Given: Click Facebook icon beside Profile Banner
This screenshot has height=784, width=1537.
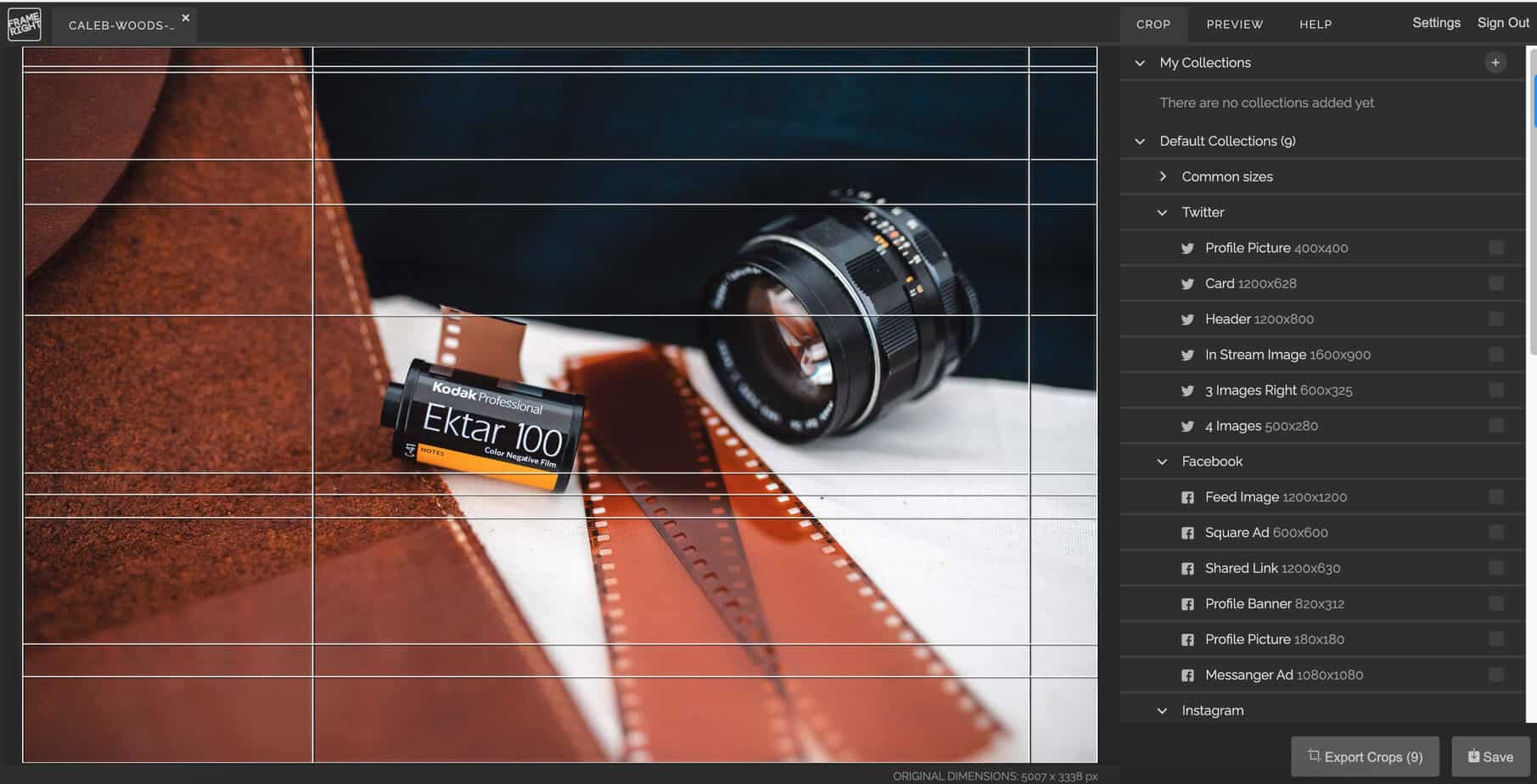Looking at the screenshot, I should [x=1187, y=605].
